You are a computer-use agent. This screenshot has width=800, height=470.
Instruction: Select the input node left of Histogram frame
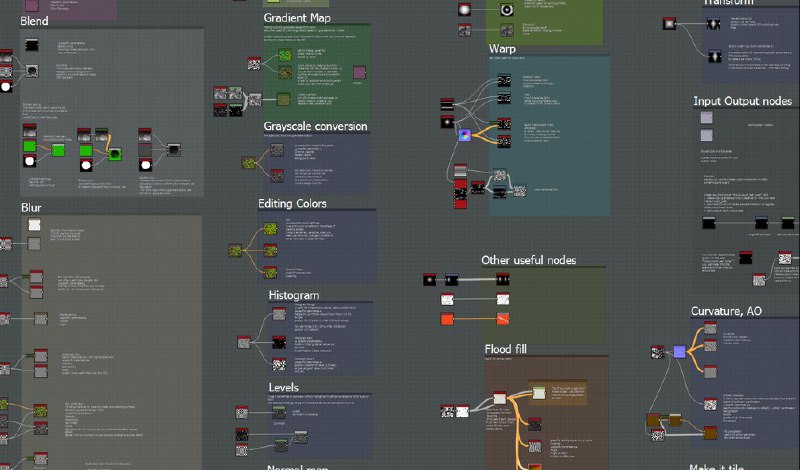coord(244,342)
